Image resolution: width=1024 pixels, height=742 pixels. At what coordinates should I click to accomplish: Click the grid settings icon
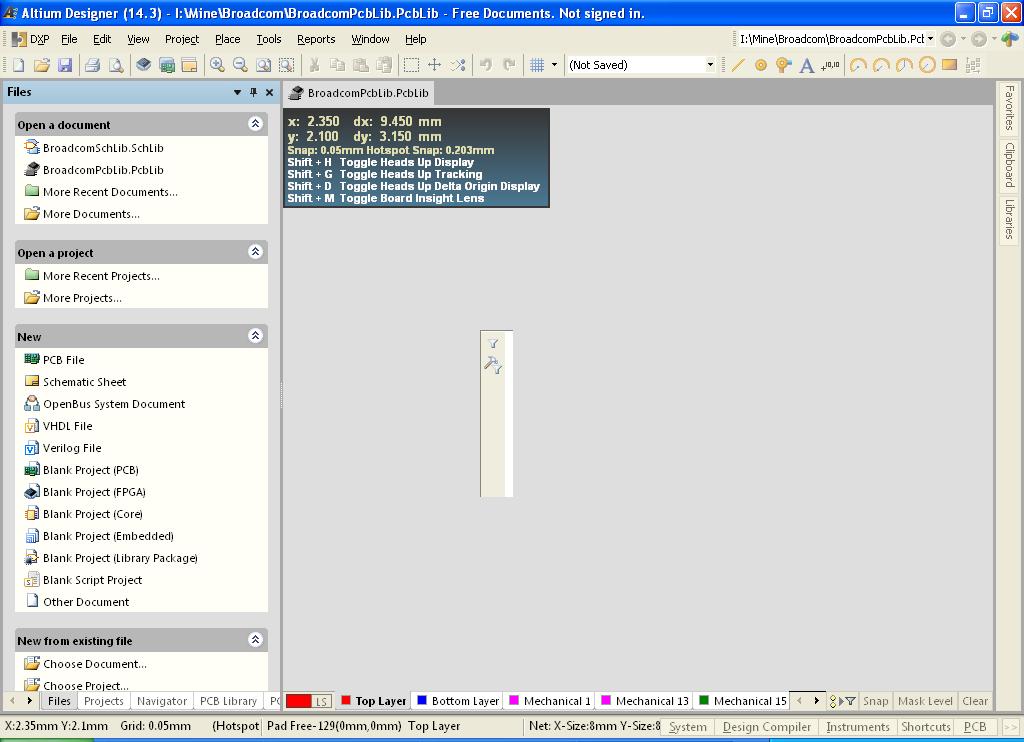tap(537, 65)
